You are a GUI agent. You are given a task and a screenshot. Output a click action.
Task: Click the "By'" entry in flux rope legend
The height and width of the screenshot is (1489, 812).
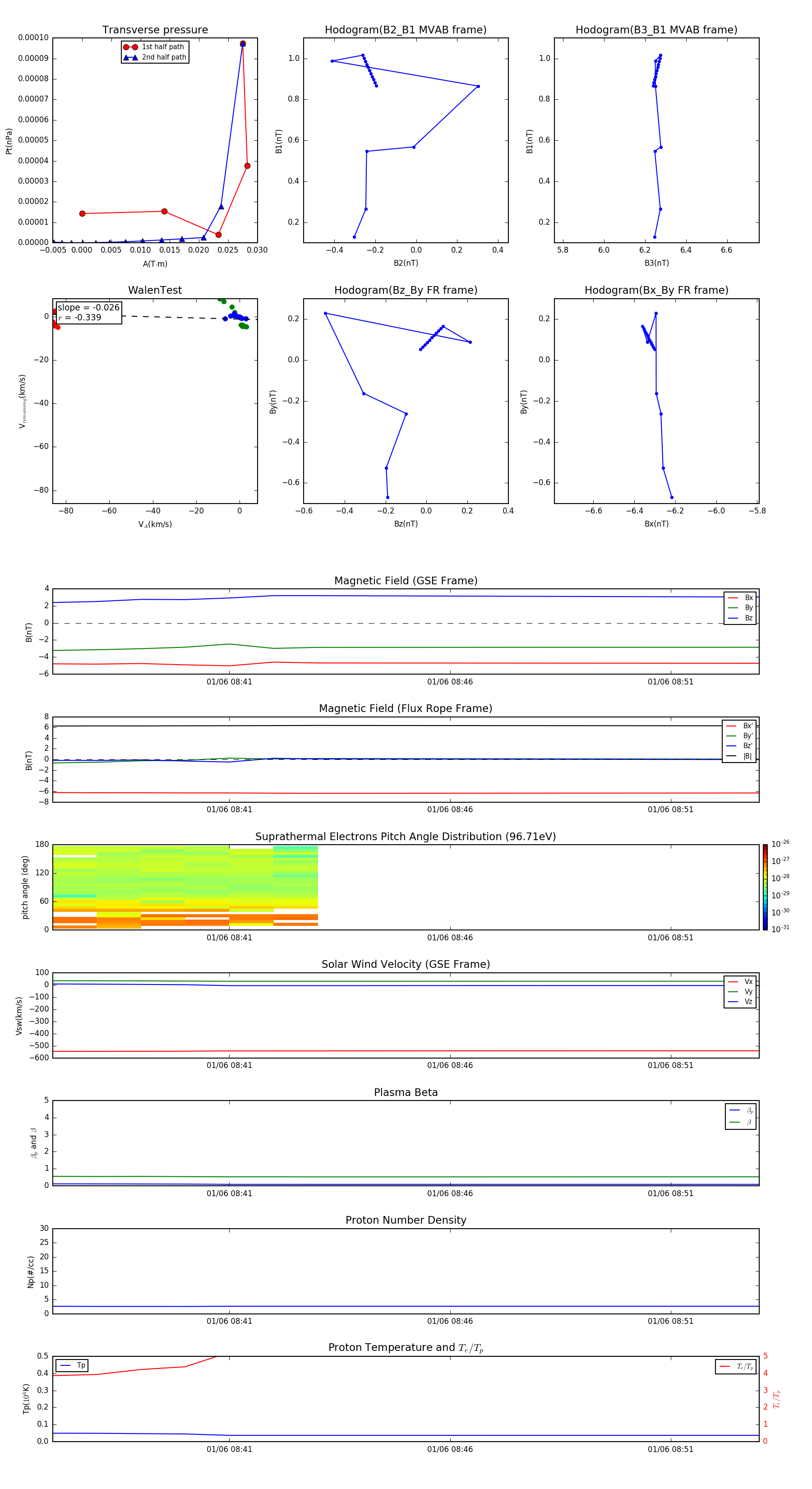739,736
